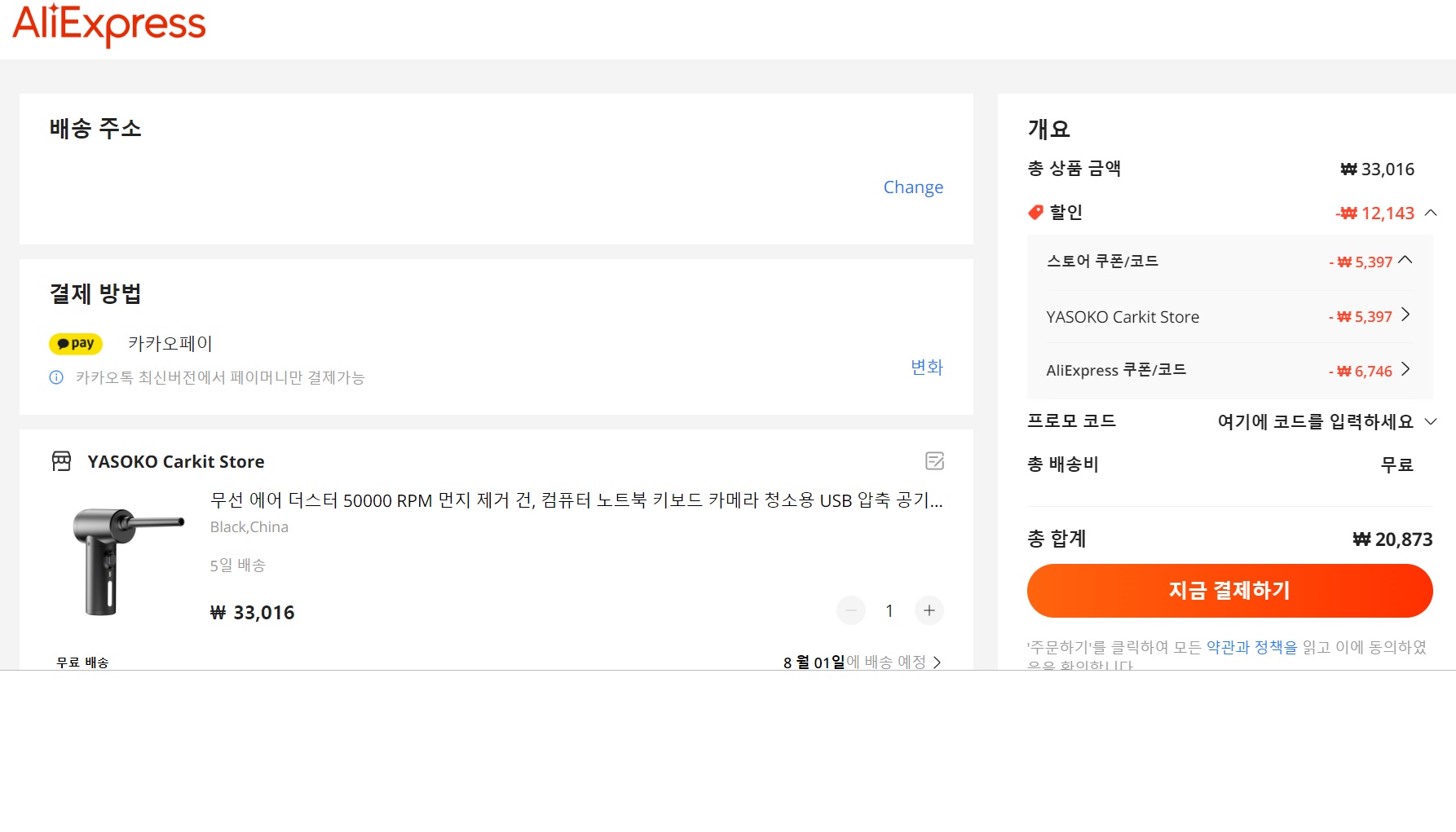Increase quantity with the plus button
1456x832 pixels.
929,610
